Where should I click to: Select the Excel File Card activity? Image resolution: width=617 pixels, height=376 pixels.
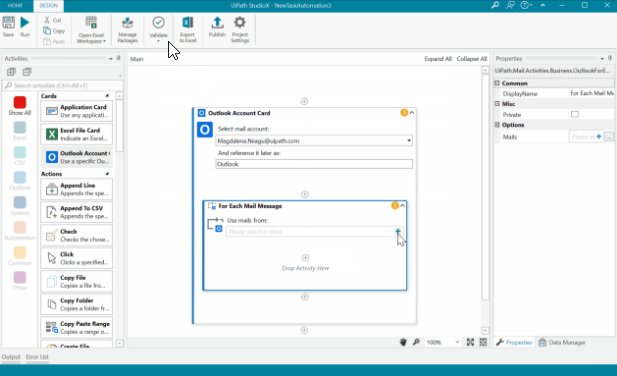point(77,134)
